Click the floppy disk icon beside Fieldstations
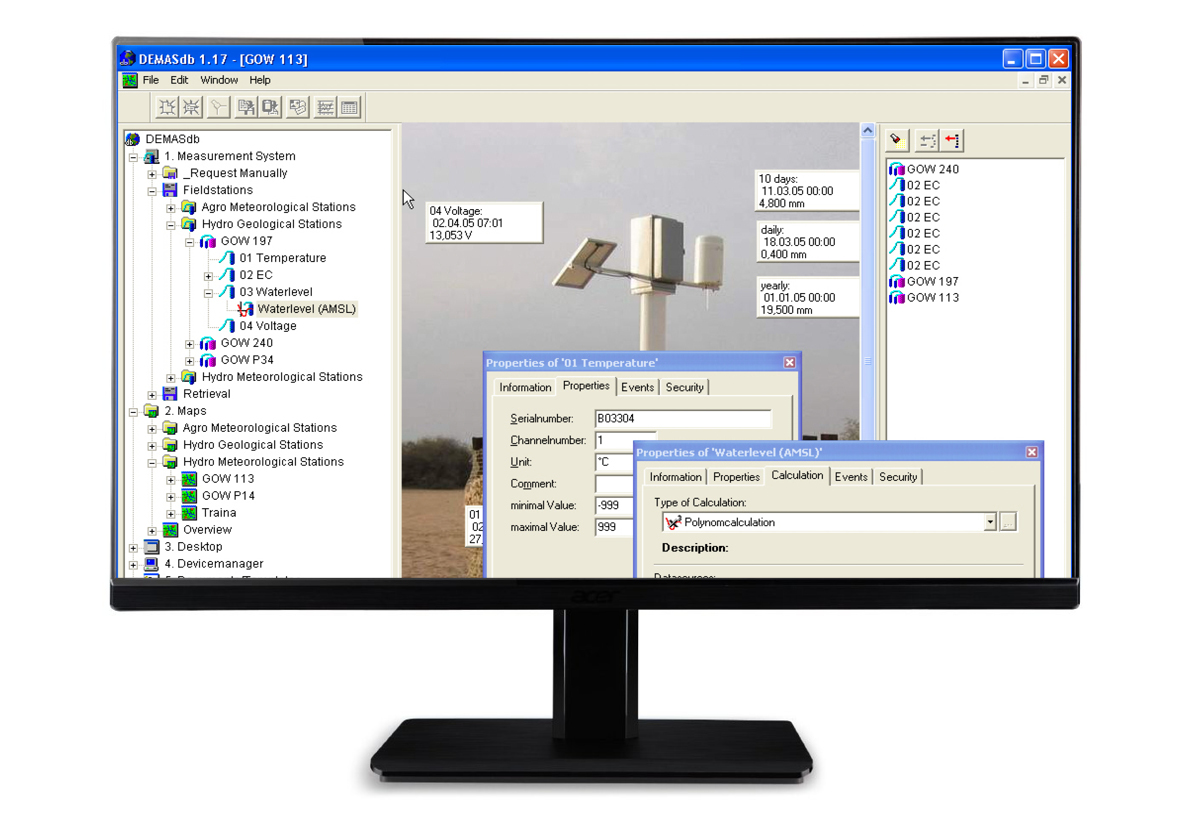This screenshot has width=1181, height=813. 170,190
